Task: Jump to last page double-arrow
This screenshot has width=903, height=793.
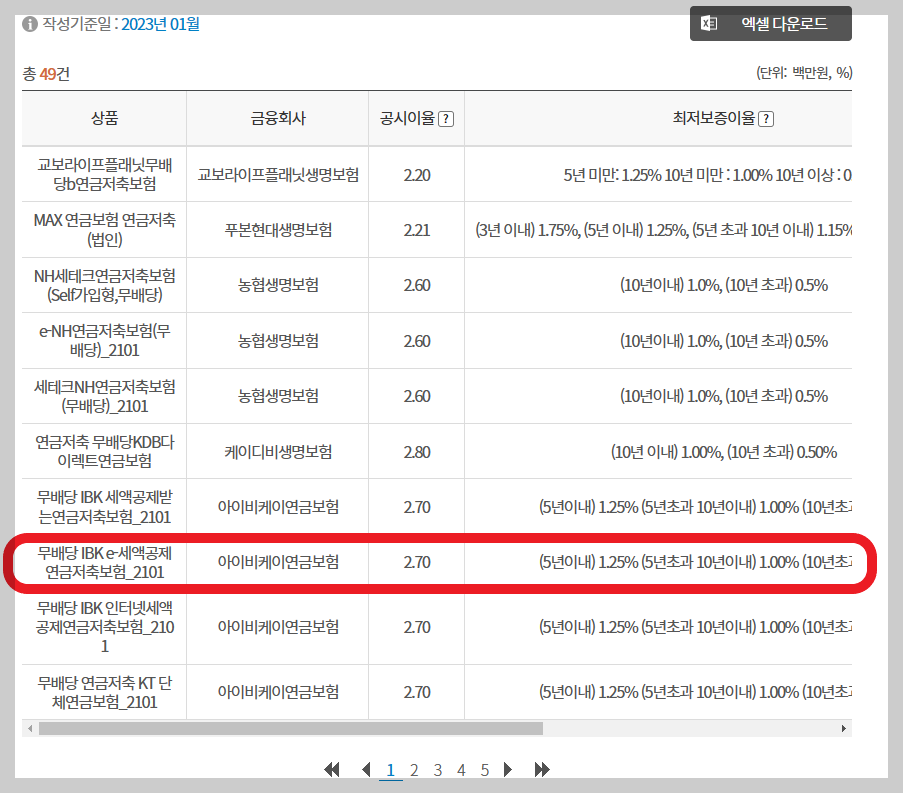Action: pyautogui.click(x=542, y=769)
